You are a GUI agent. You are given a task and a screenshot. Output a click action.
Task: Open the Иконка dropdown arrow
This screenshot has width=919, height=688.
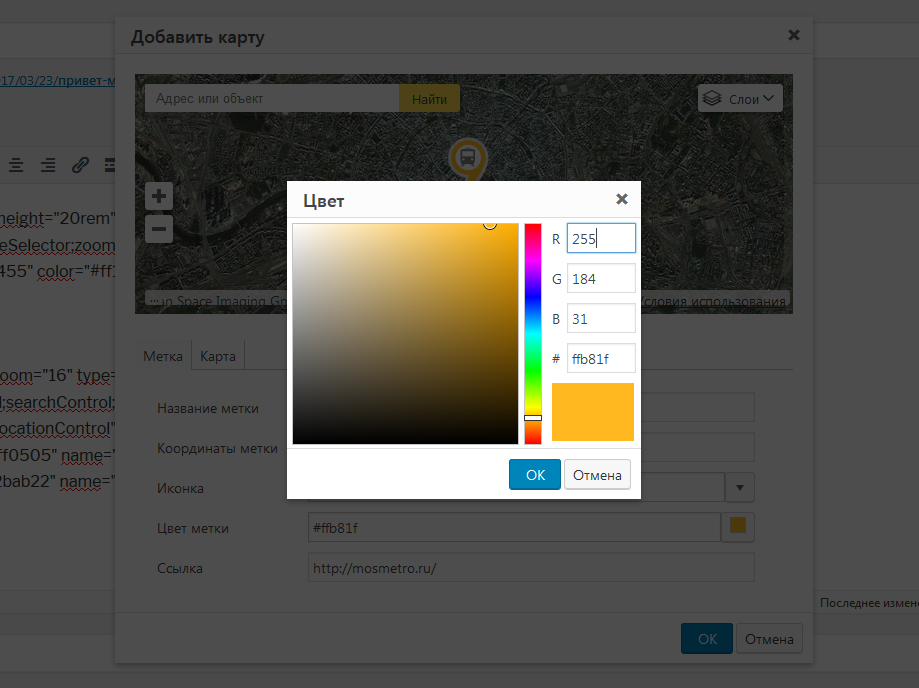[740, 488]
